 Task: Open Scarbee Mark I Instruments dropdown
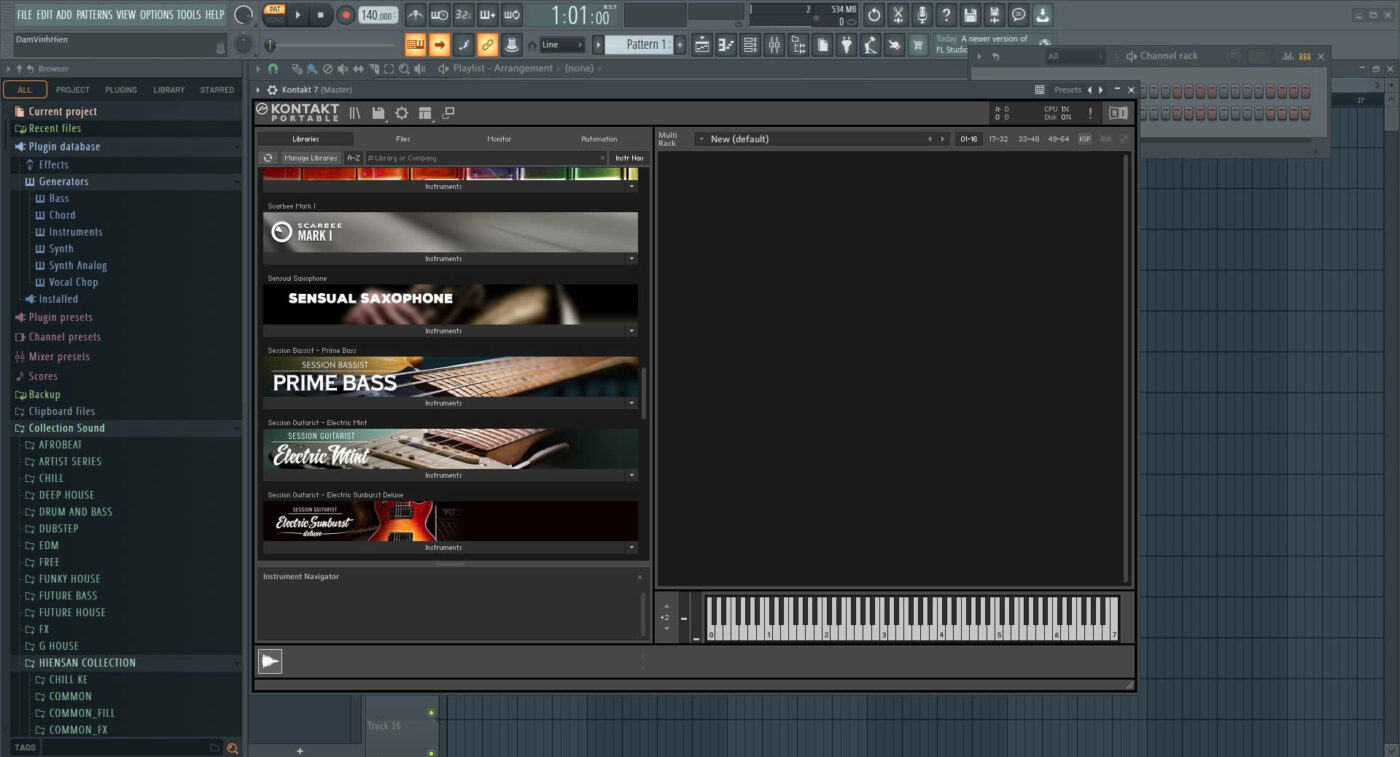[632, 259]
